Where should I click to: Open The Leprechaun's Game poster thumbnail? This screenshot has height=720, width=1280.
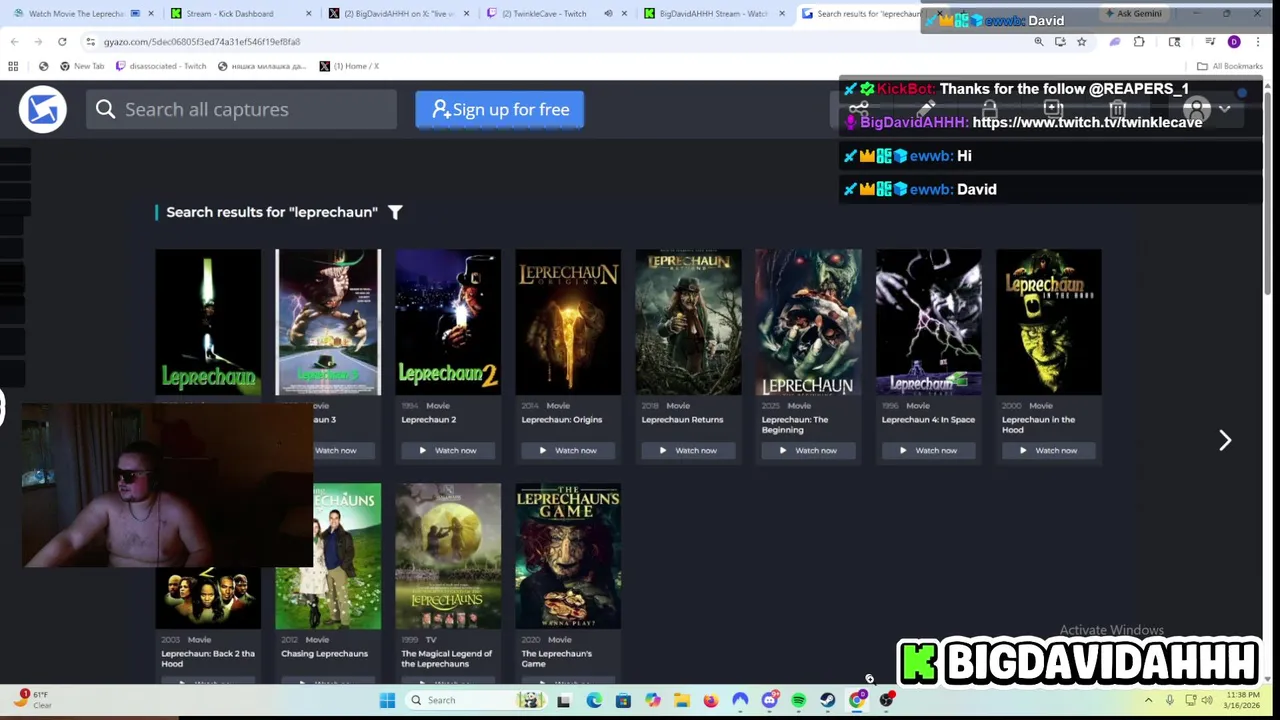pos(568,556)
